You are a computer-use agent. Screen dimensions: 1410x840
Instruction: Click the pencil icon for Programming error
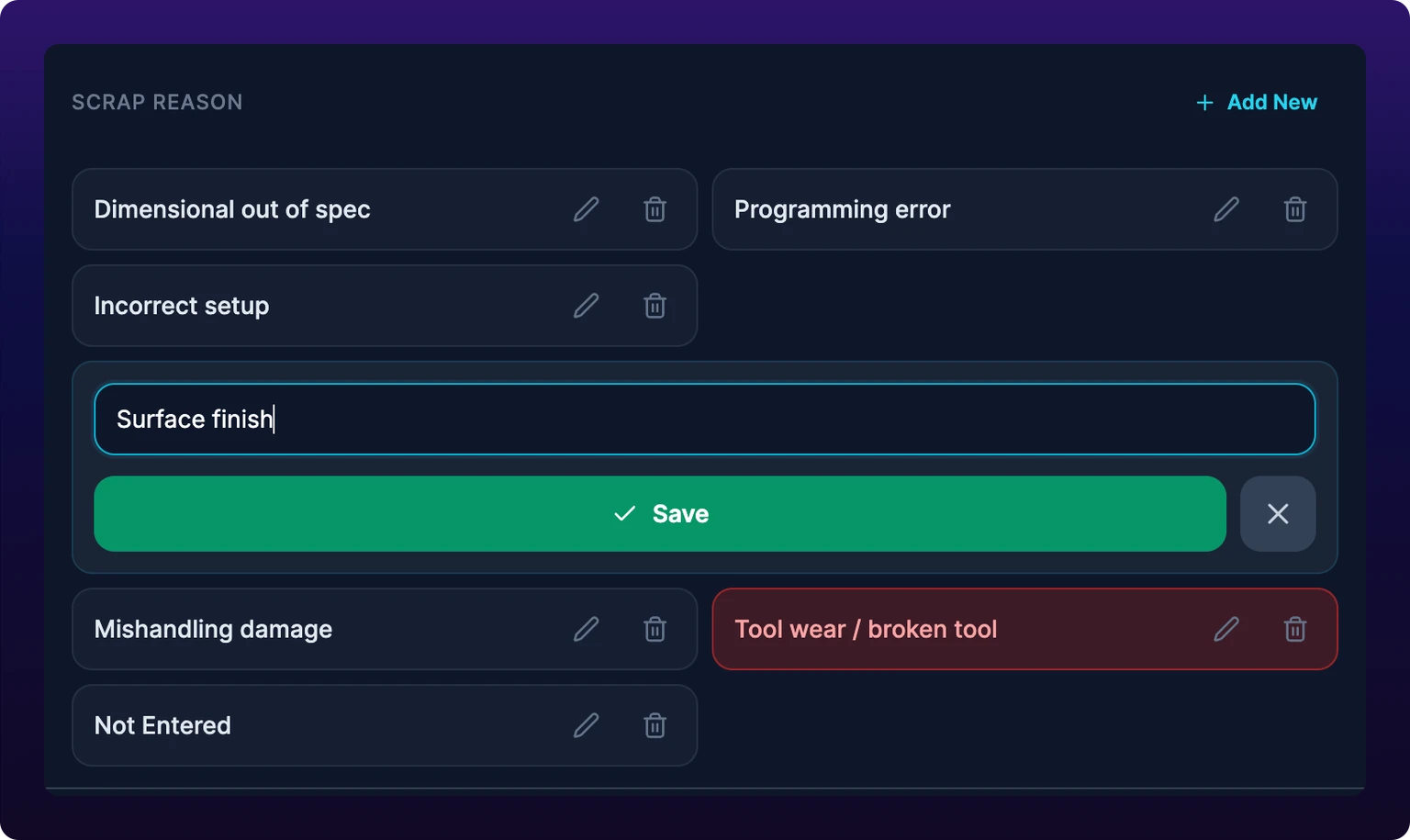coord(1226,209)
